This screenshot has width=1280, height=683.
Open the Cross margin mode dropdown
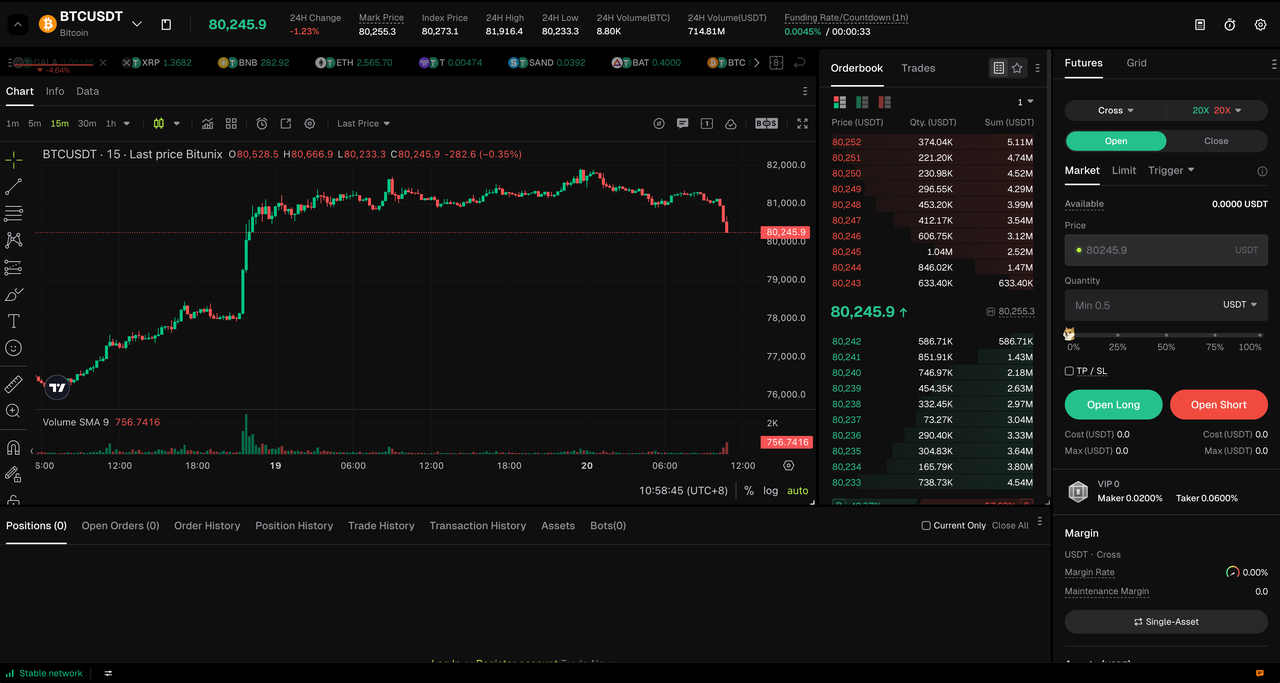1116,110
